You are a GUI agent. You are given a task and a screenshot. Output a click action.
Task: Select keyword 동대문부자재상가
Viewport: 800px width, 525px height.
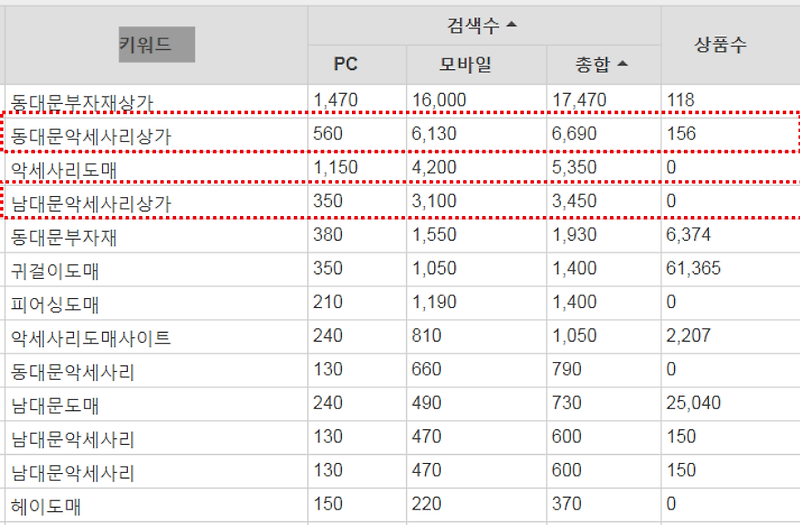pyautogui.click(x=82, y=103)
